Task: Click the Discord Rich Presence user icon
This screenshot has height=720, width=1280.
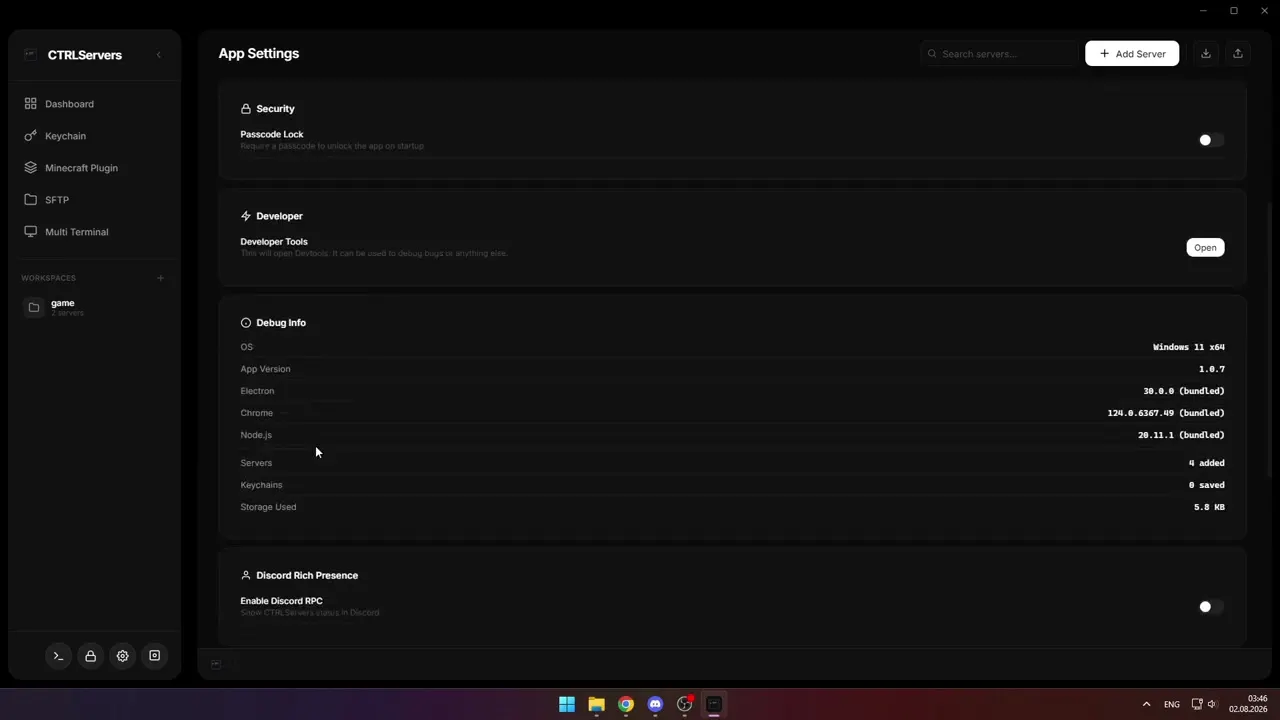Action: click(x=246, y=576)
